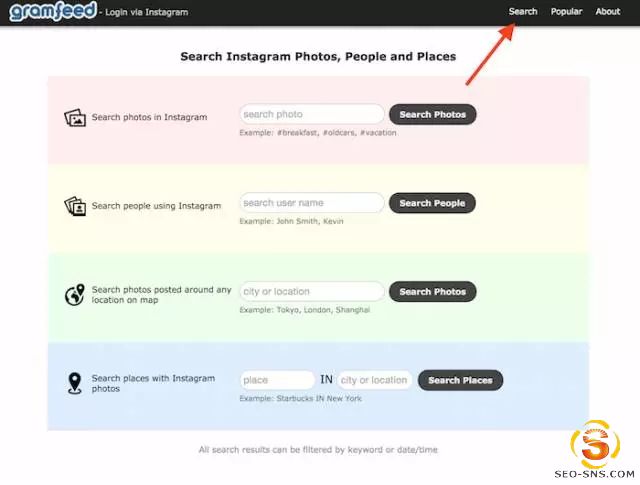Focus the place input field
This screenshot has width=640, height=485.
(x=277, y=380)
